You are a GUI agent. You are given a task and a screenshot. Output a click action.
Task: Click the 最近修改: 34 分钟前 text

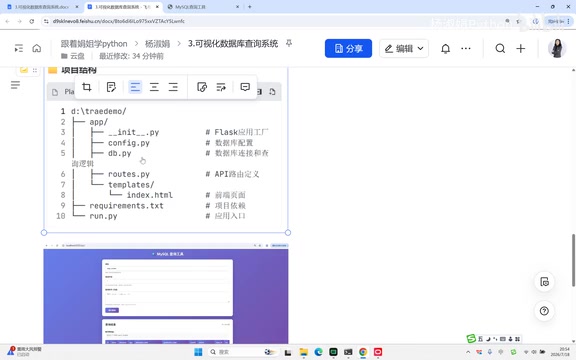131,56
